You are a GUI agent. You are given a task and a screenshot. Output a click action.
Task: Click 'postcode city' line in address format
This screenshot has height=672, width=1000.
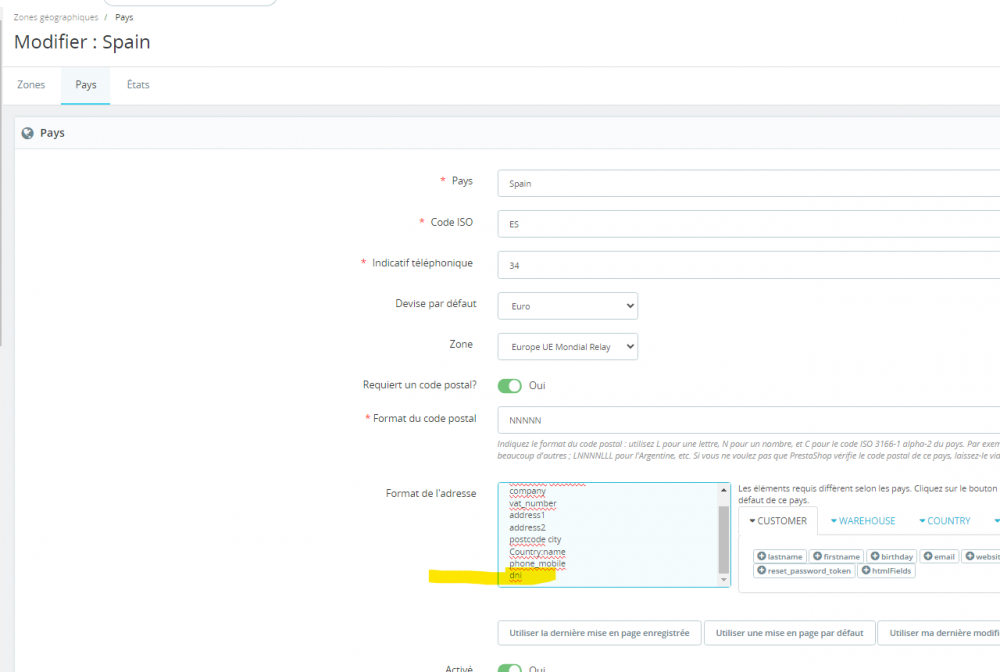[x=535, y=539]
